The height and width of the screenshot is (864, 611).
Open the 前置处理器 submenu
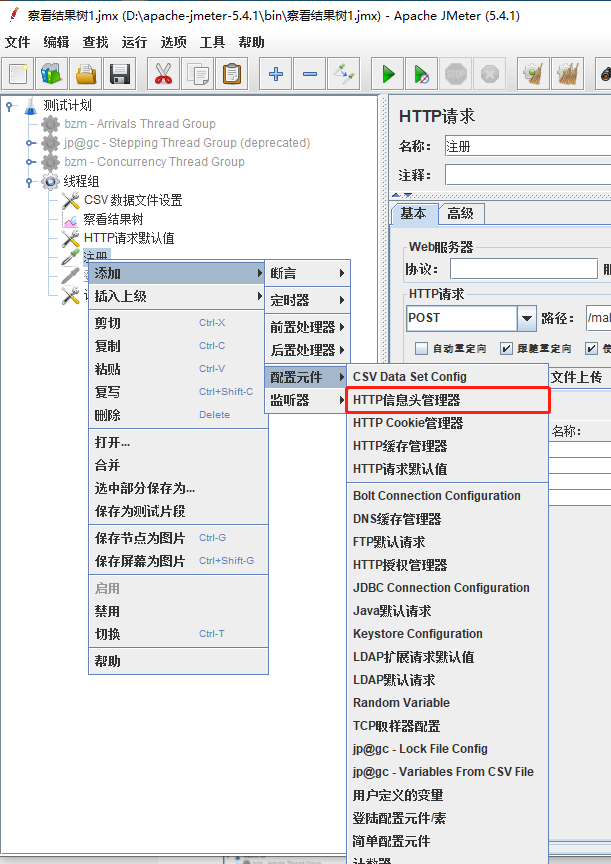307,327
